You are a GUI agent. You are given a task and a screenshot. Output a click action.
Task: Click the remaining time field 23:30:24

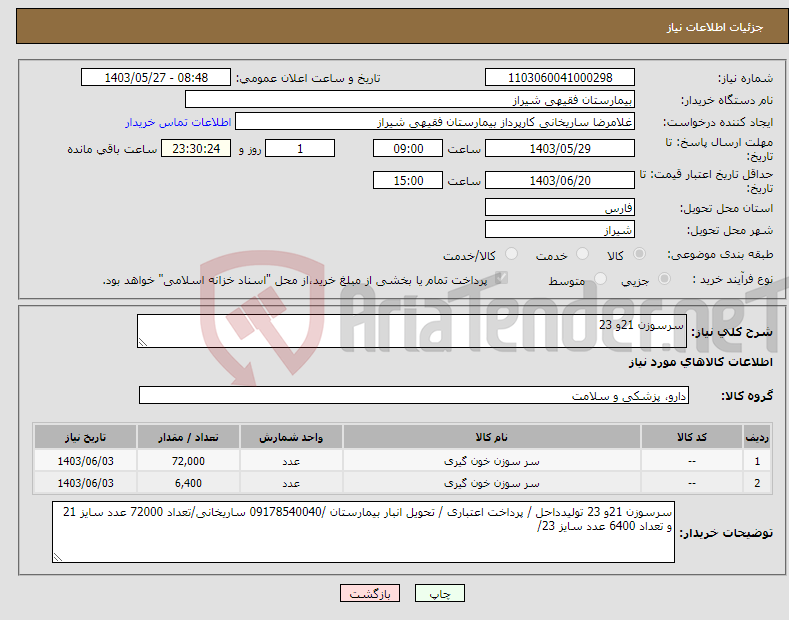pyautogui.click(x=196, y=148)
